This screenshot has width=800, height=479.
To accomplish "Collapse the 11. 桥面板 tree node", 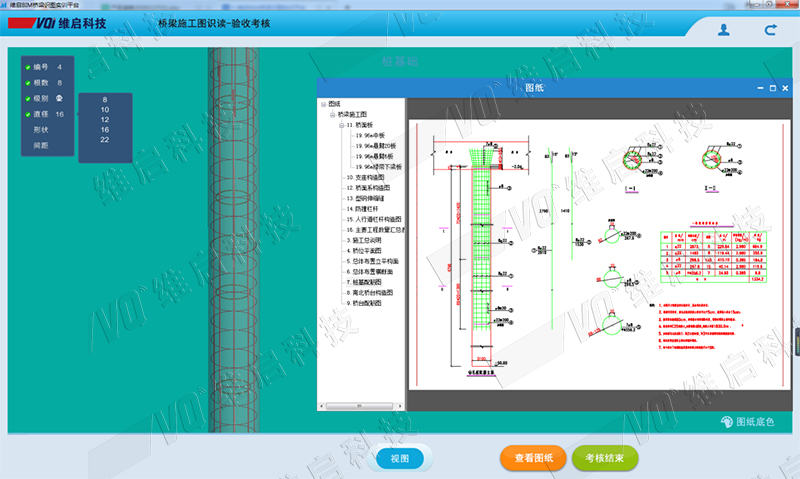I will (x=341, y=126).
